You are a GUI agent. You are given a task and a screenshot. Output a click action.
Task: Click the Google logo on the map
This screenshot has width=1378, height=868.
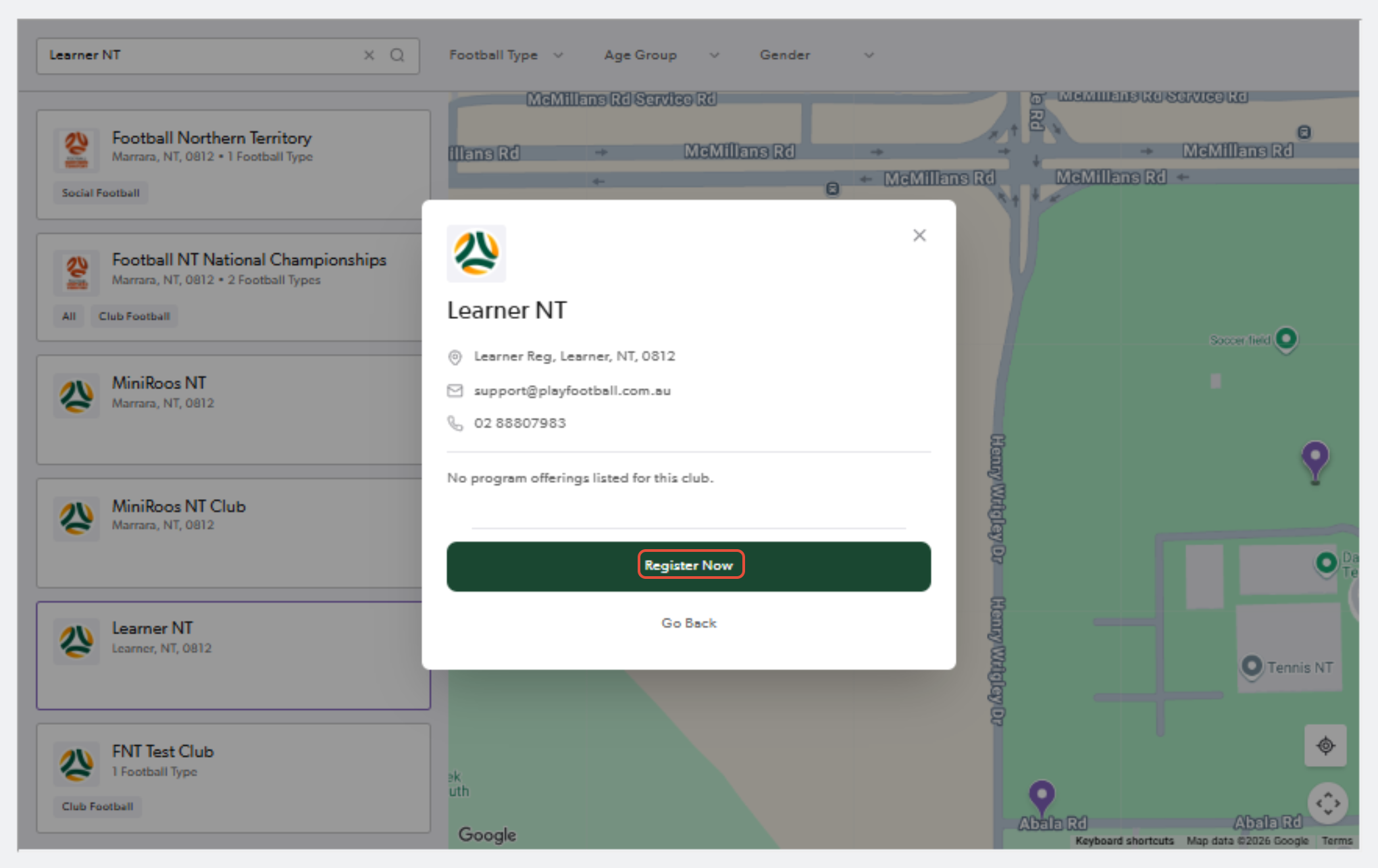coord(487,835)
